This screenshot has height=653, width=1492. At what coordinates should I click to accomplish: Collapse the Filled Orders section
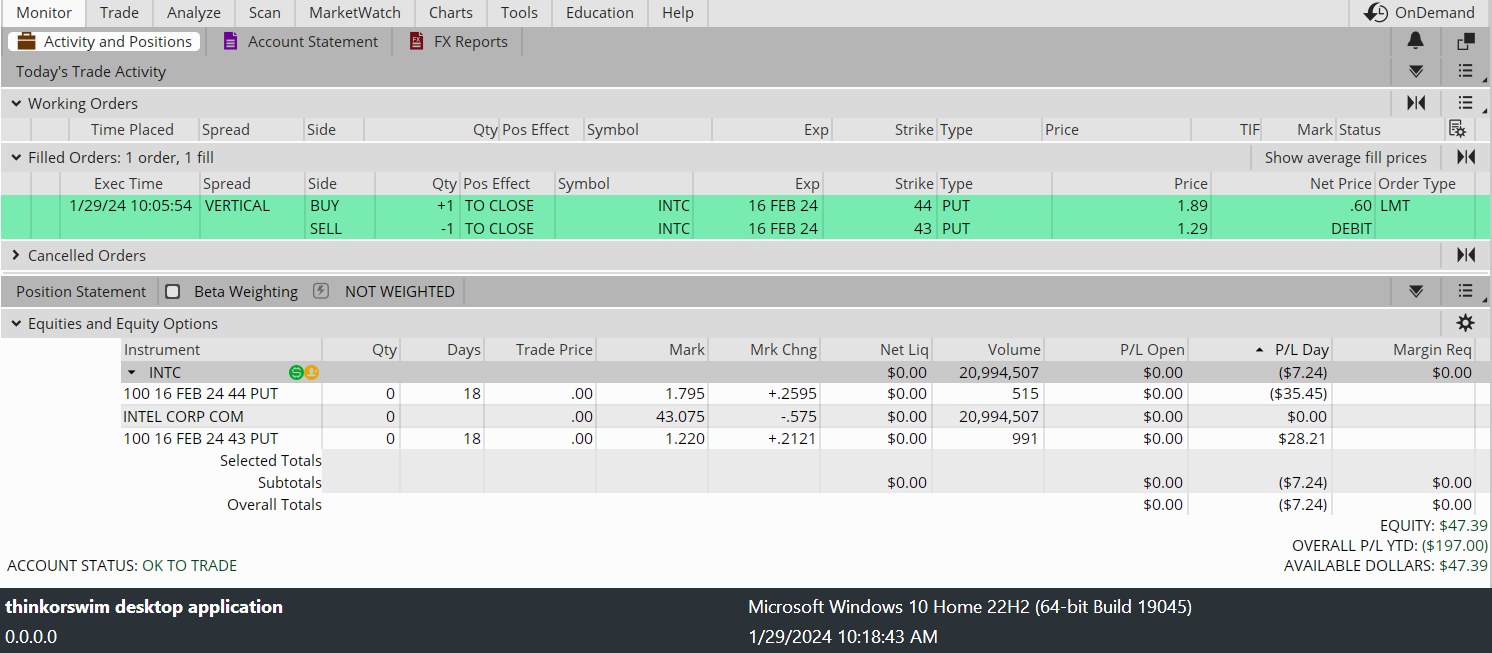click(16, 157)
